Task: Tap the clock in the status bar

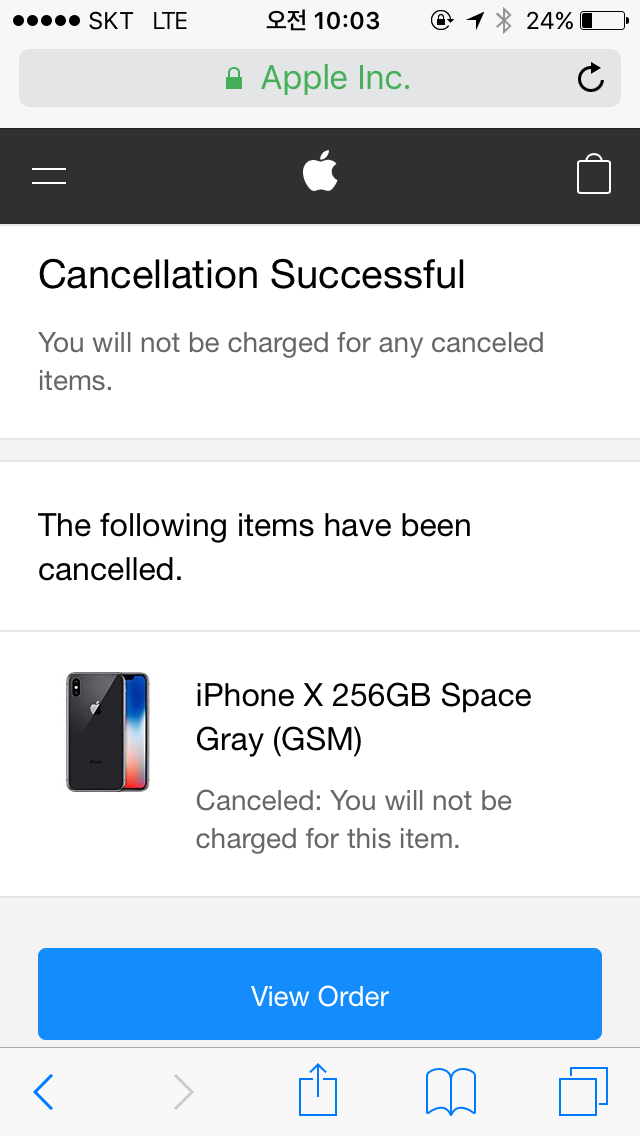Action: [322, 20]
